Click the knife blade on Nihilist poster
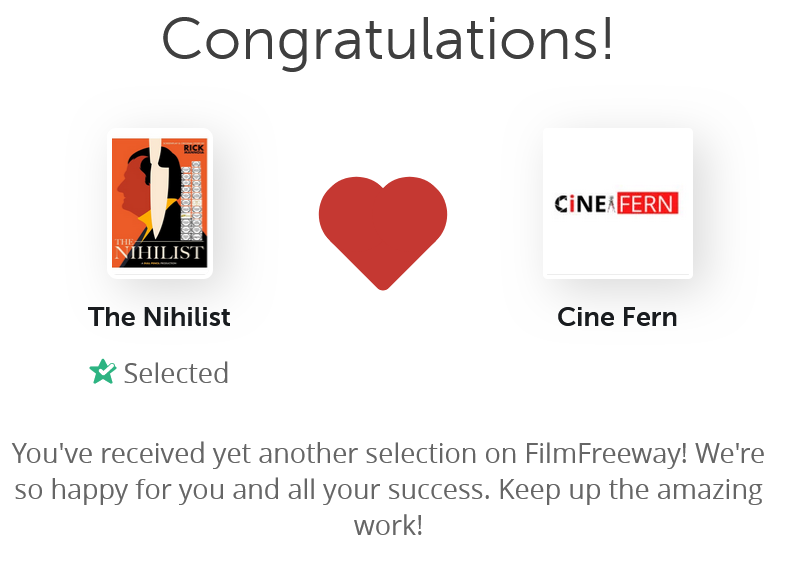Screen dimensions: 798x567 [x=155, y=180]
